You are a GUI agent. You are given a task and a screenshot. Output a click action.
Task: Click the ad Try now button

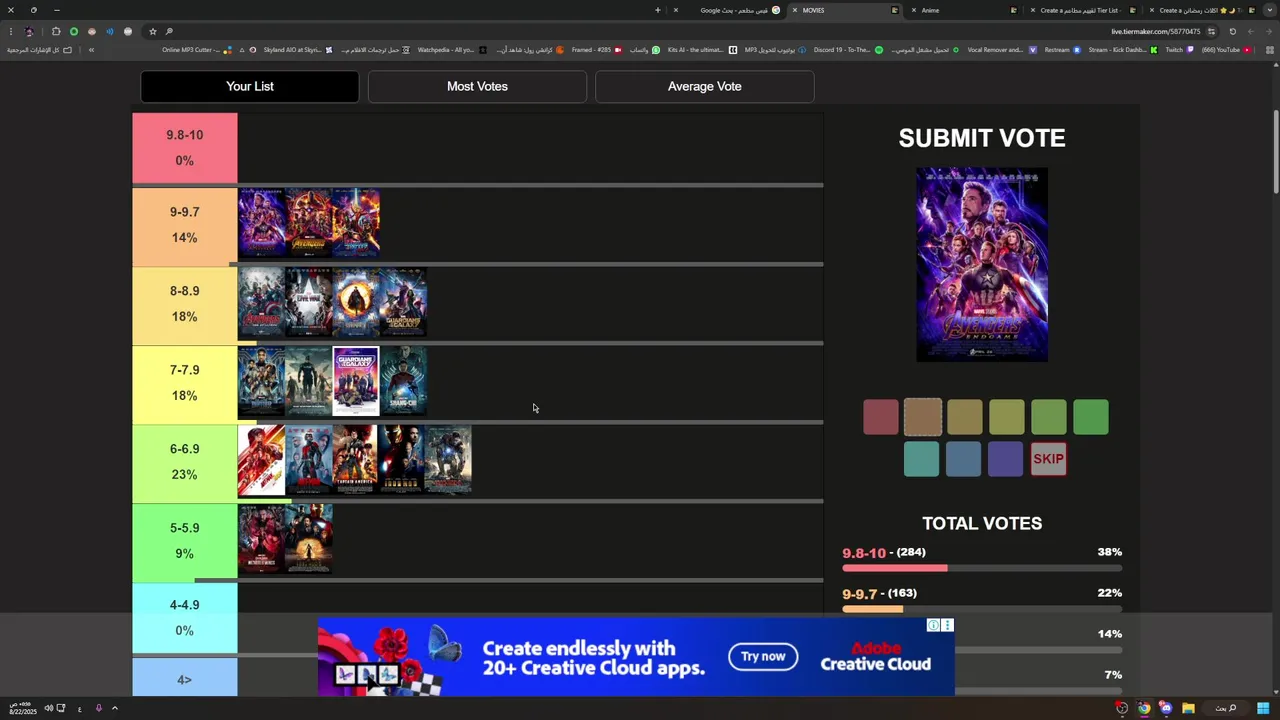763,656
